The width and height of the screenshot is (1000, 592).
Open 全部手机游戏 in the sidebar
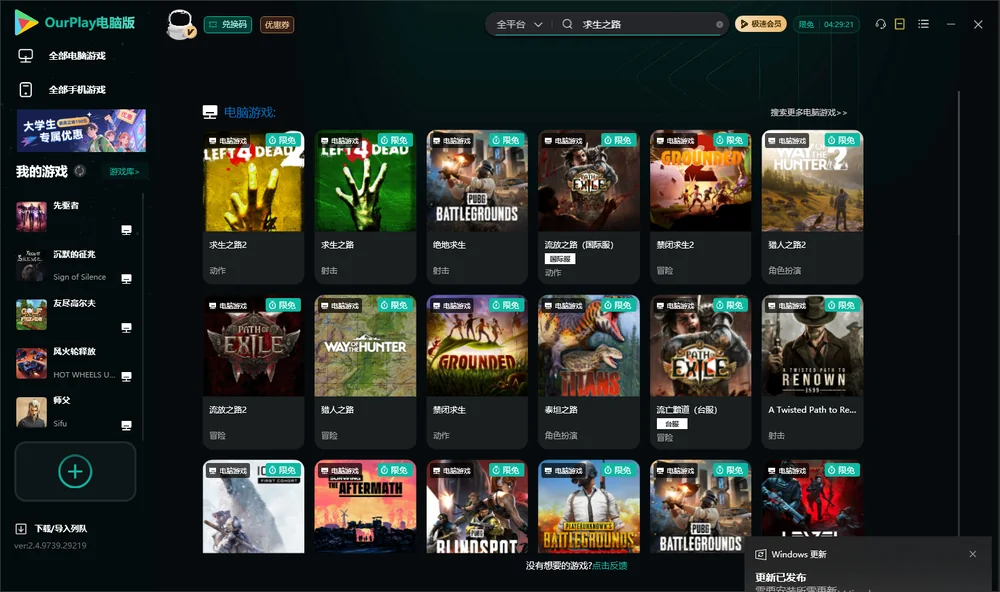[x=62, y=90]
